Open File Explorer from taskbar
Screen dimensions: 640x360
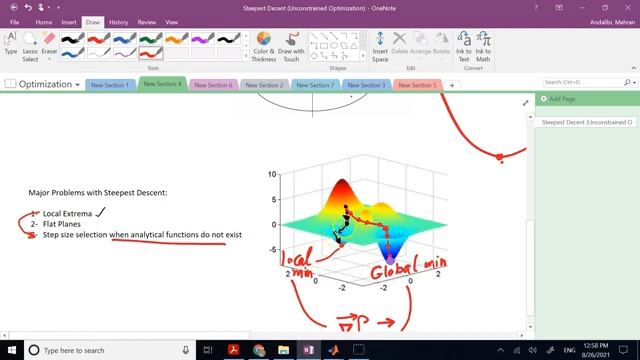[x=283, y=350]
